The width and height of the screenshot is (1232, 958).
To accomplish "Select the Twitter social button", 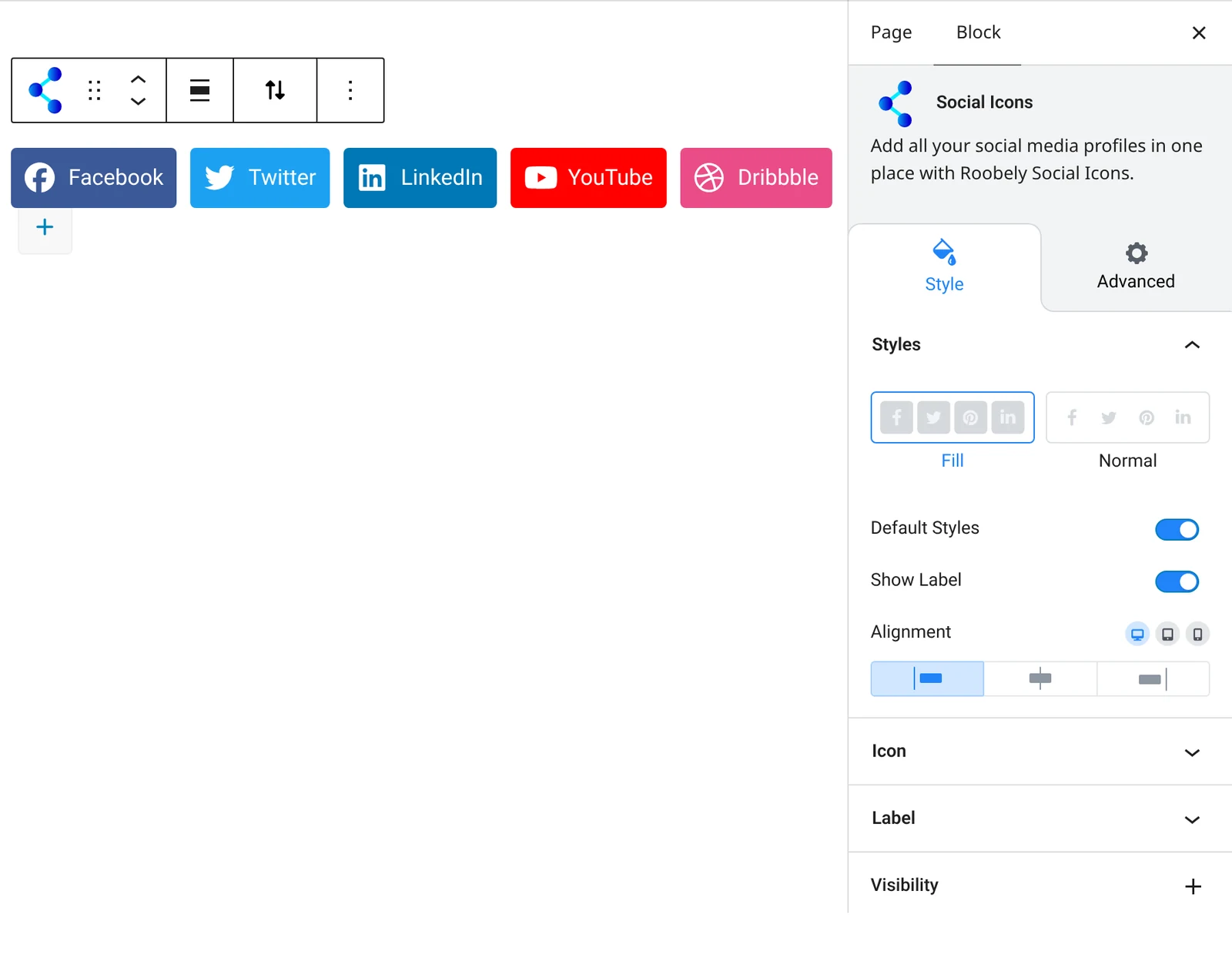I will point(259,178).
